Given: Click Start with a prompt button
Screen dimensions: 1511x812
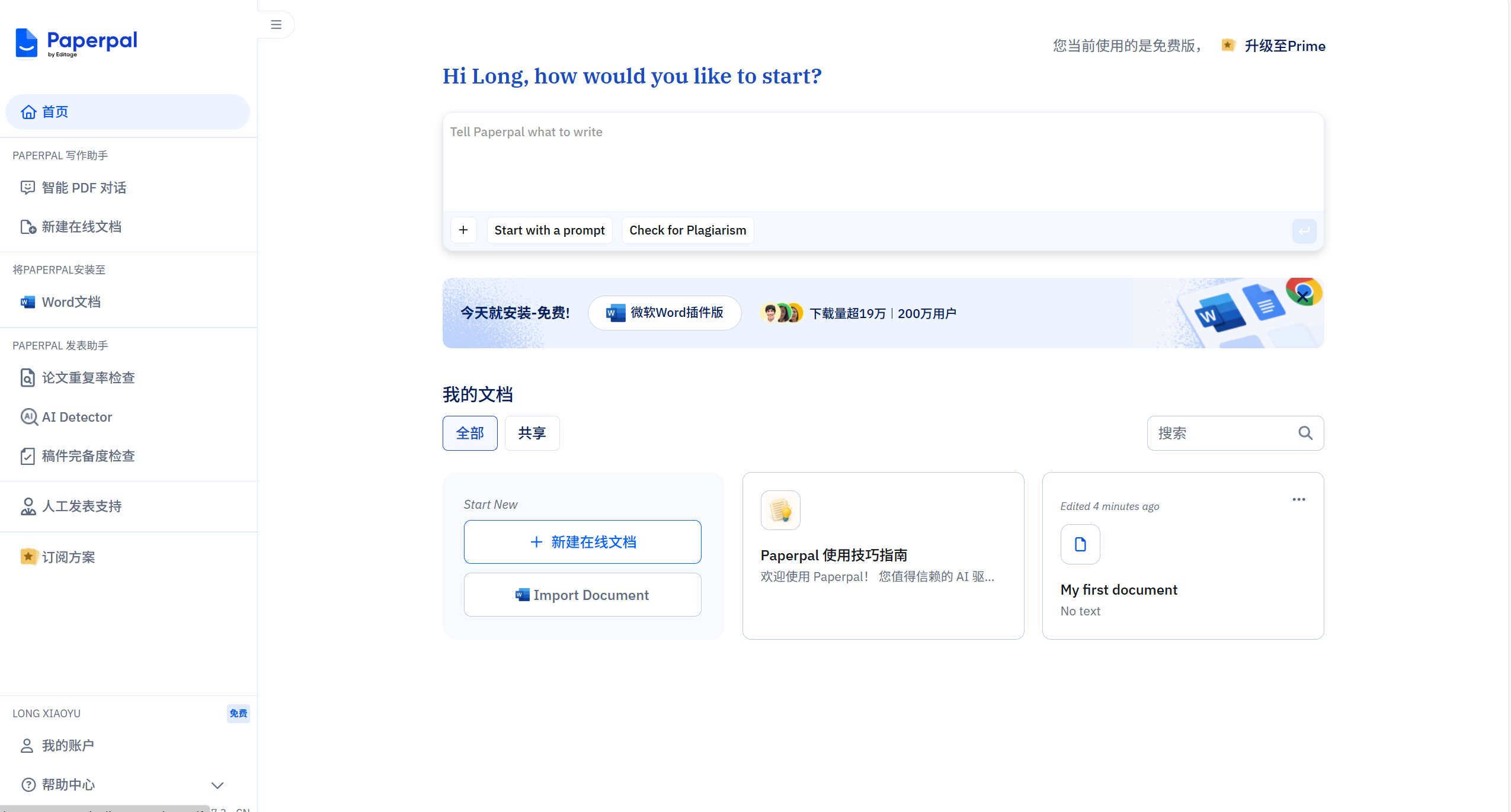Looking at the screenshot, I should [x=549, y=230].
